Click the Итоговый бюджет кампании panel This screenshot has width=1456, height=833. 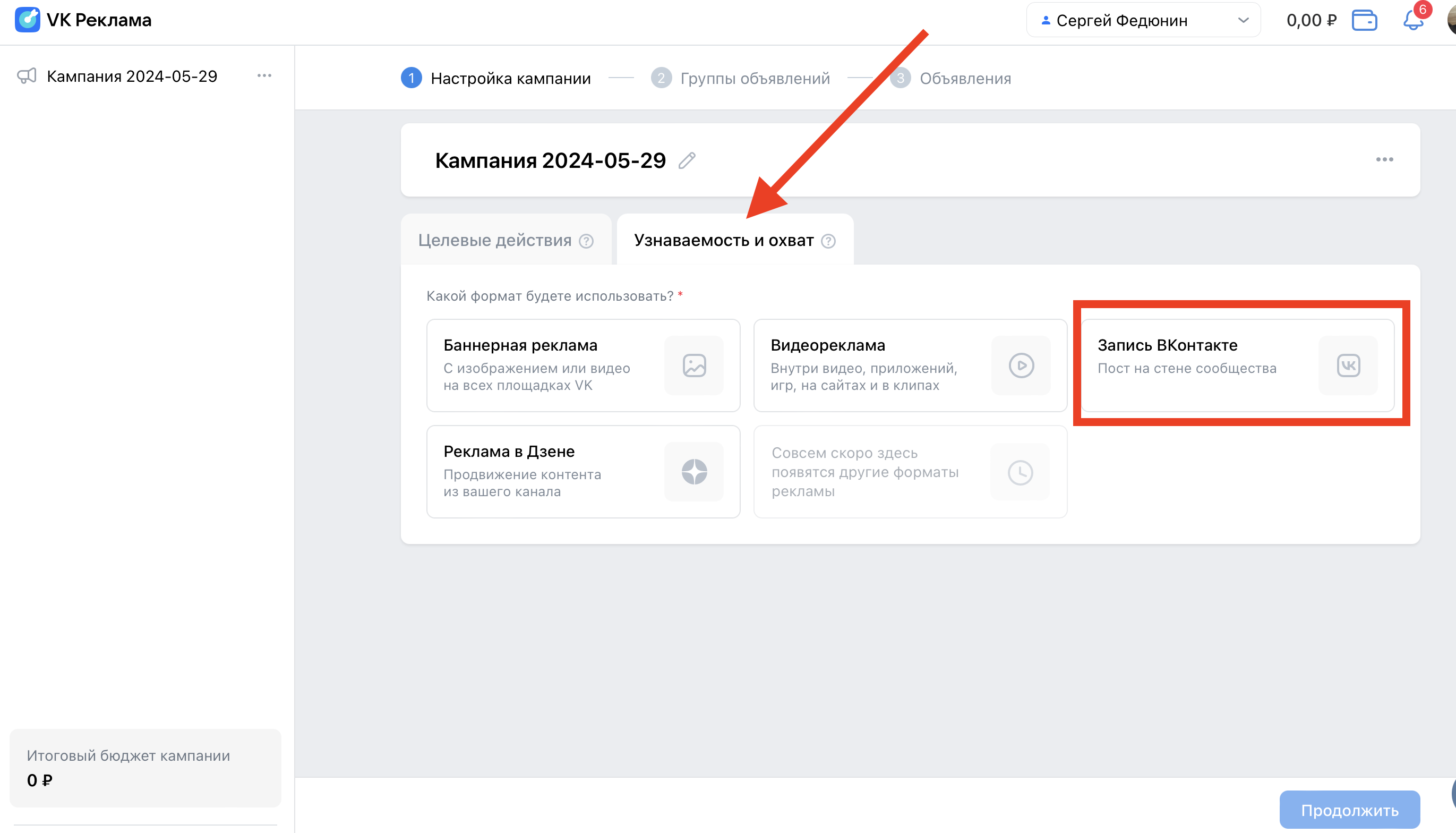pos(146,768)
